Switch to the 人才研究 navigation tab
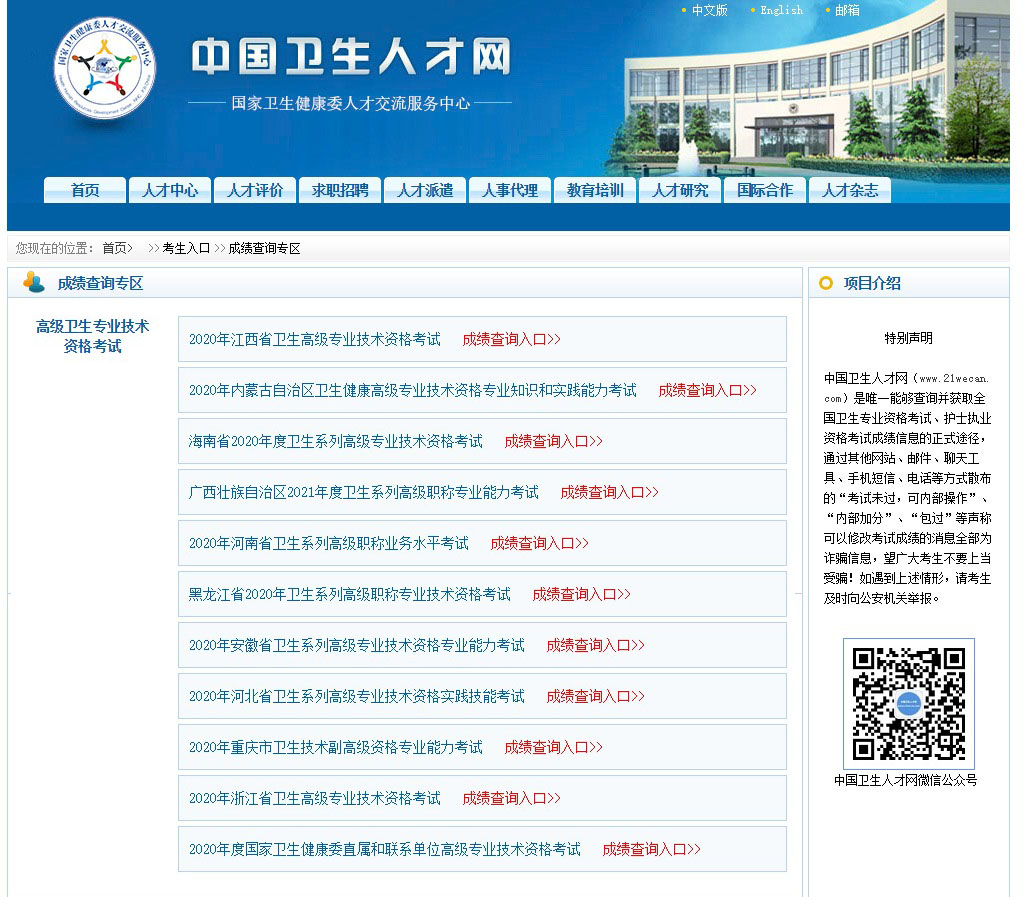 680,190
